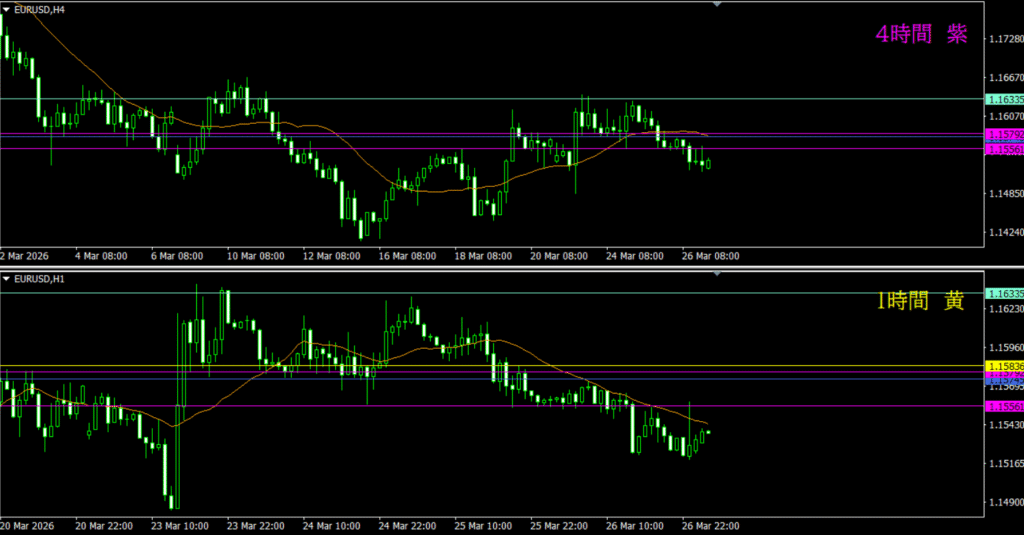Click the lowest magenta price tag on H1 axis
This screenshot has height=535, width=1024.
[1003, 406]
